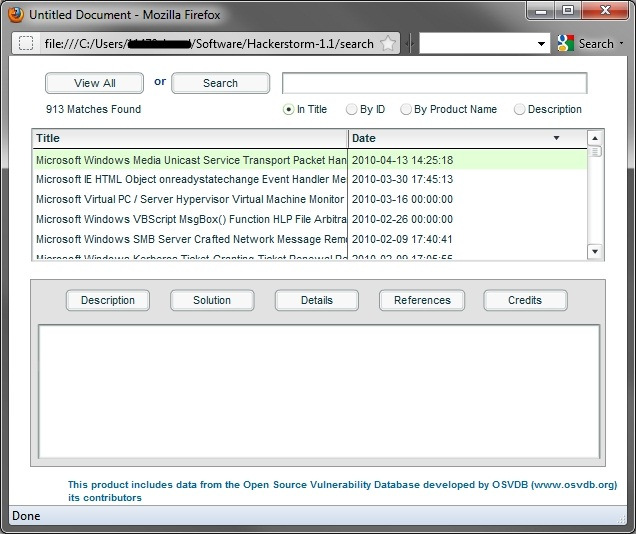The image size is (636, 534).
Task: Open the search engine options arrow beside Search
Action: tap(621, 43)
